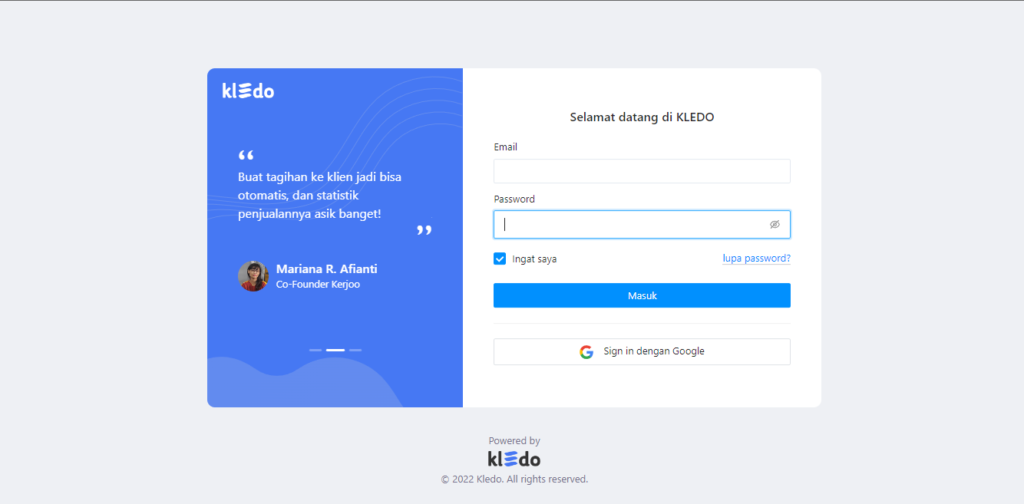Click the Password field label

(x=514, y=199)
